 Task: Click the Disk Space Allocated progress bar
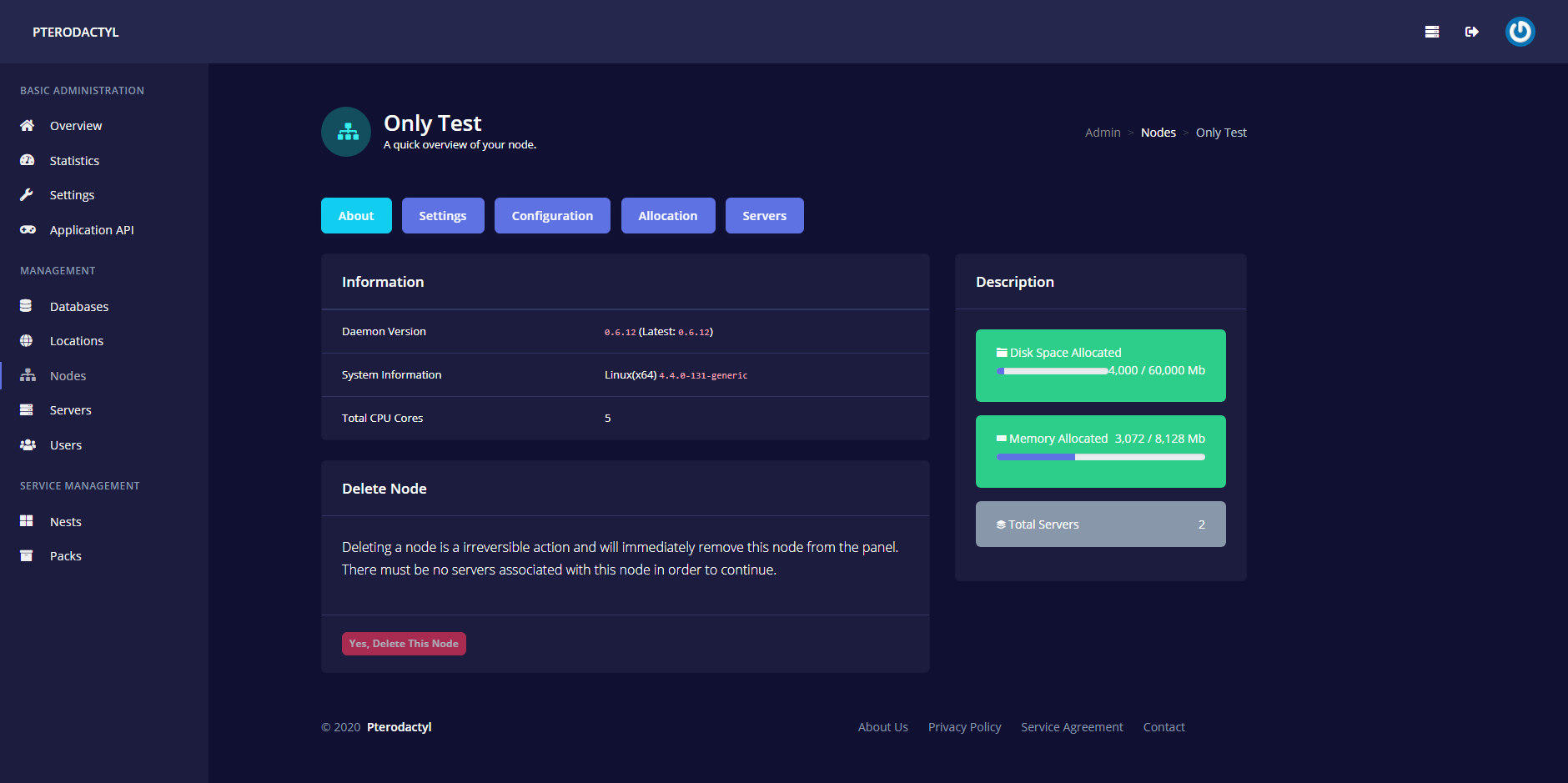point(1053,371)
